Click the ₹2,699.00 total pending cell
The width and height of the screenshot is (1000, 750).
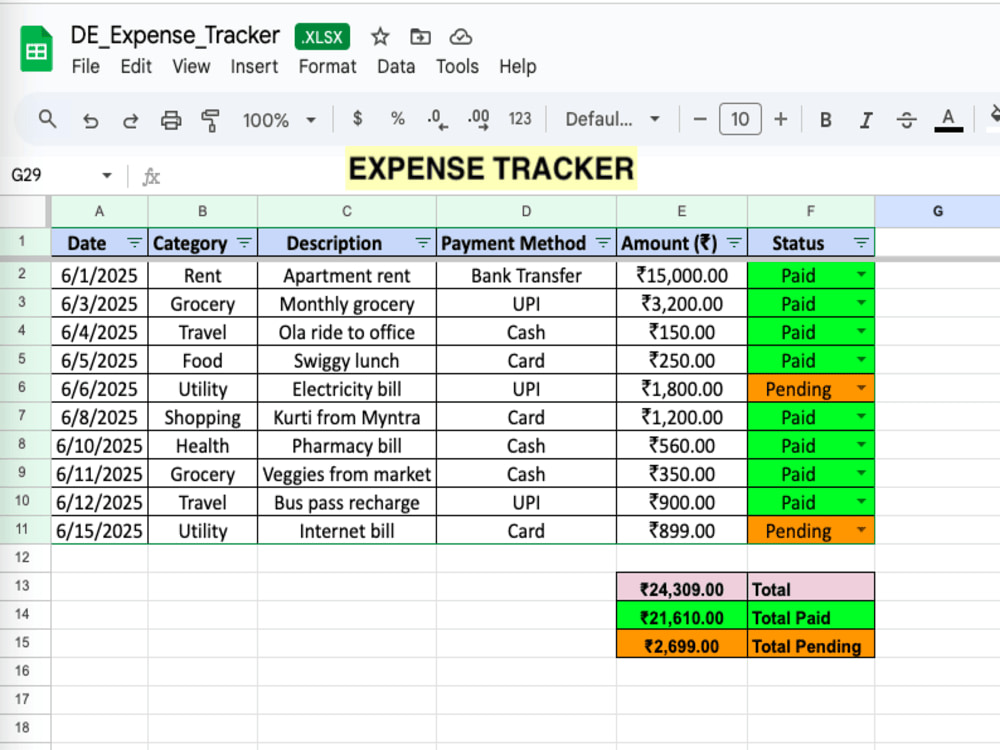point(682,644)
